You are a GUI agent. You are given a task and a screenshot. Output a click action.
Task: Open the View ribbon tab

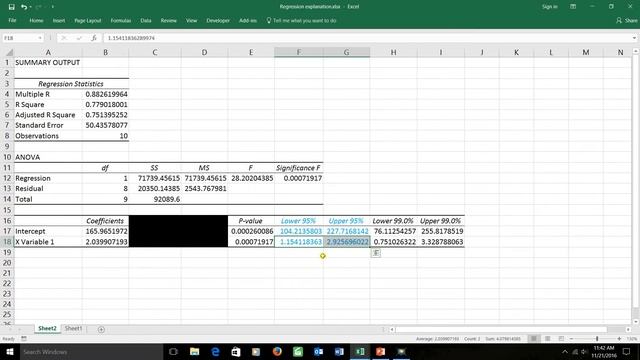click(191, 20)
